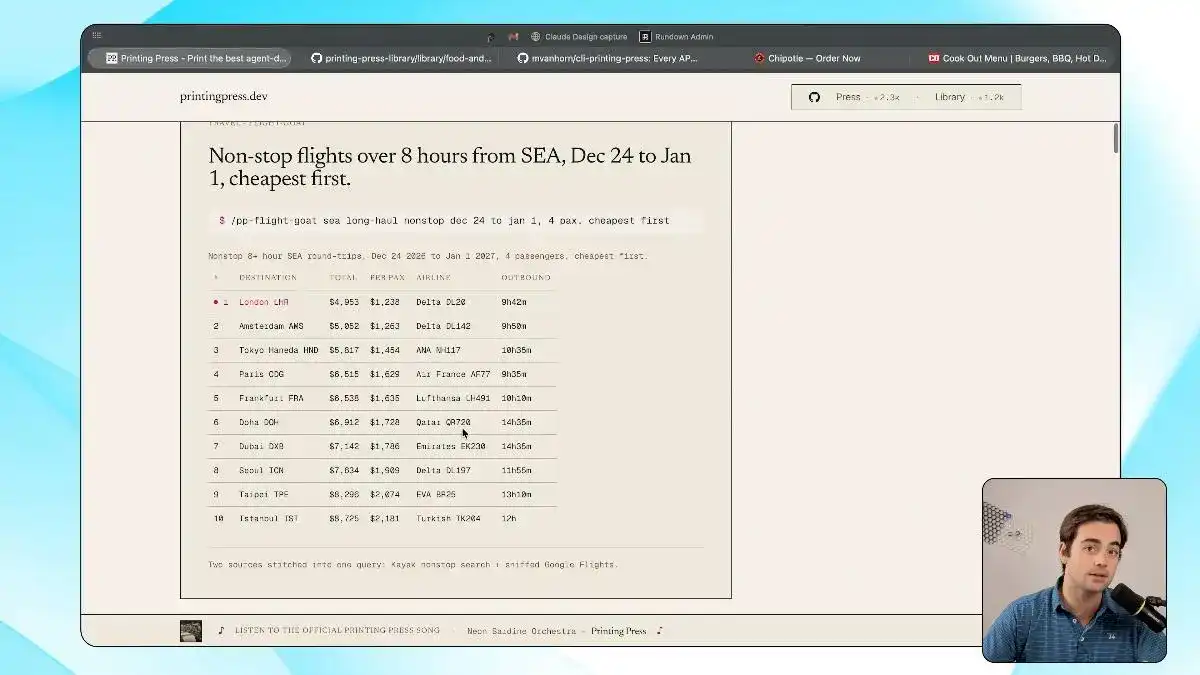Viewport: 1200px width, 675px height.
Task: Click the Air France AF77 cell
Action: pos(453,374)
